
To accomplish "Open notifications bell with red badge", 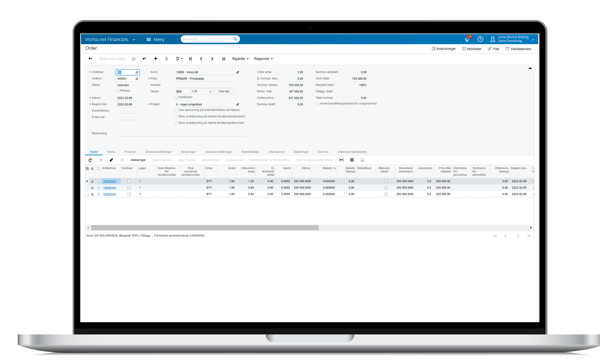I will [468, 39].
